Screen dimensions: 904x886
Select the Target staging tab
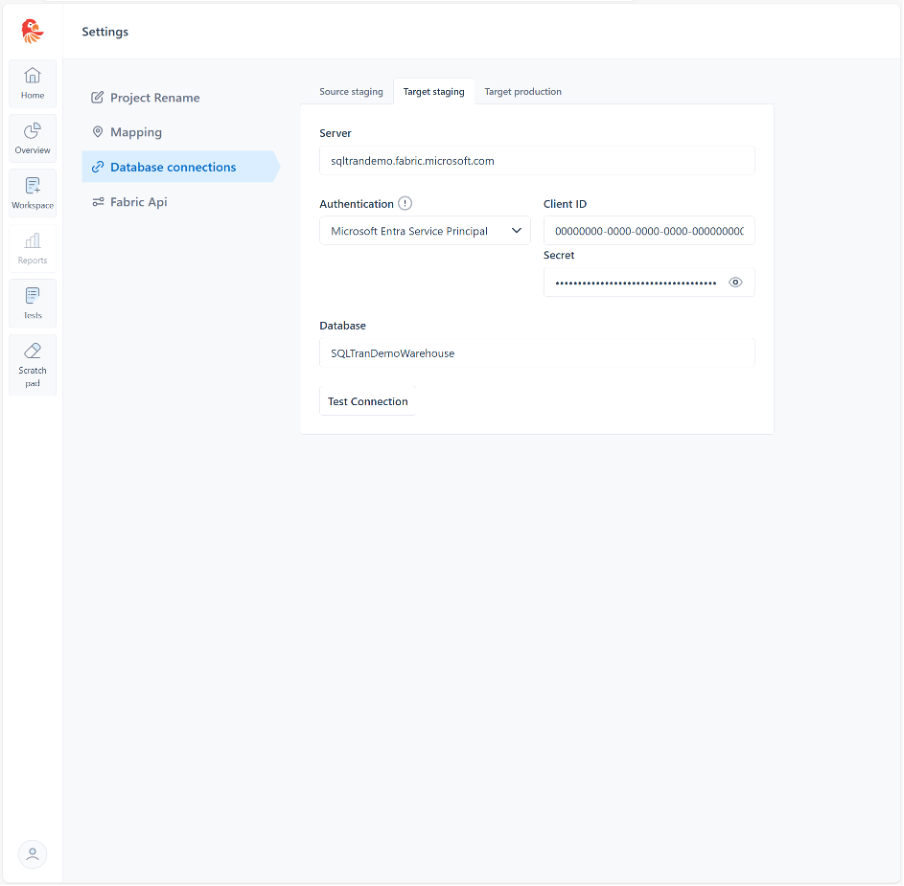(433, 92)
